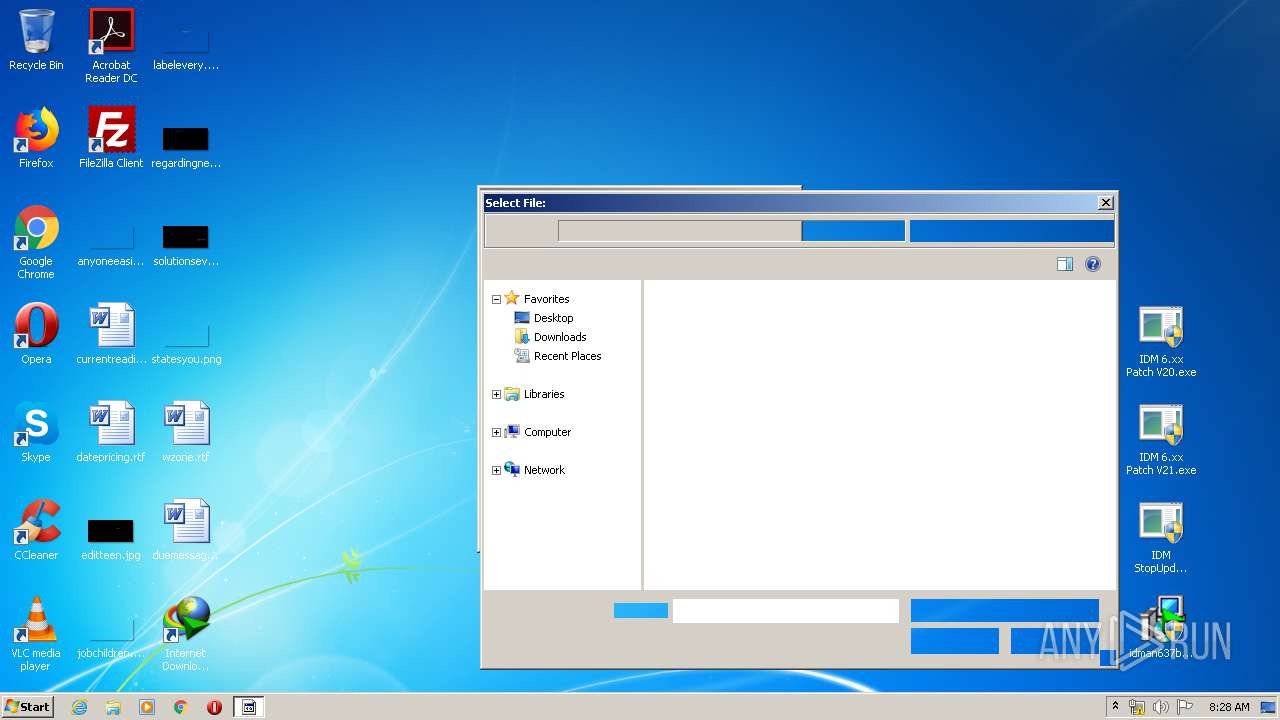1280x720 pixels.
Task: Open VLC media player shortcut
Action: pyautogui.click(x=36, y=634)
